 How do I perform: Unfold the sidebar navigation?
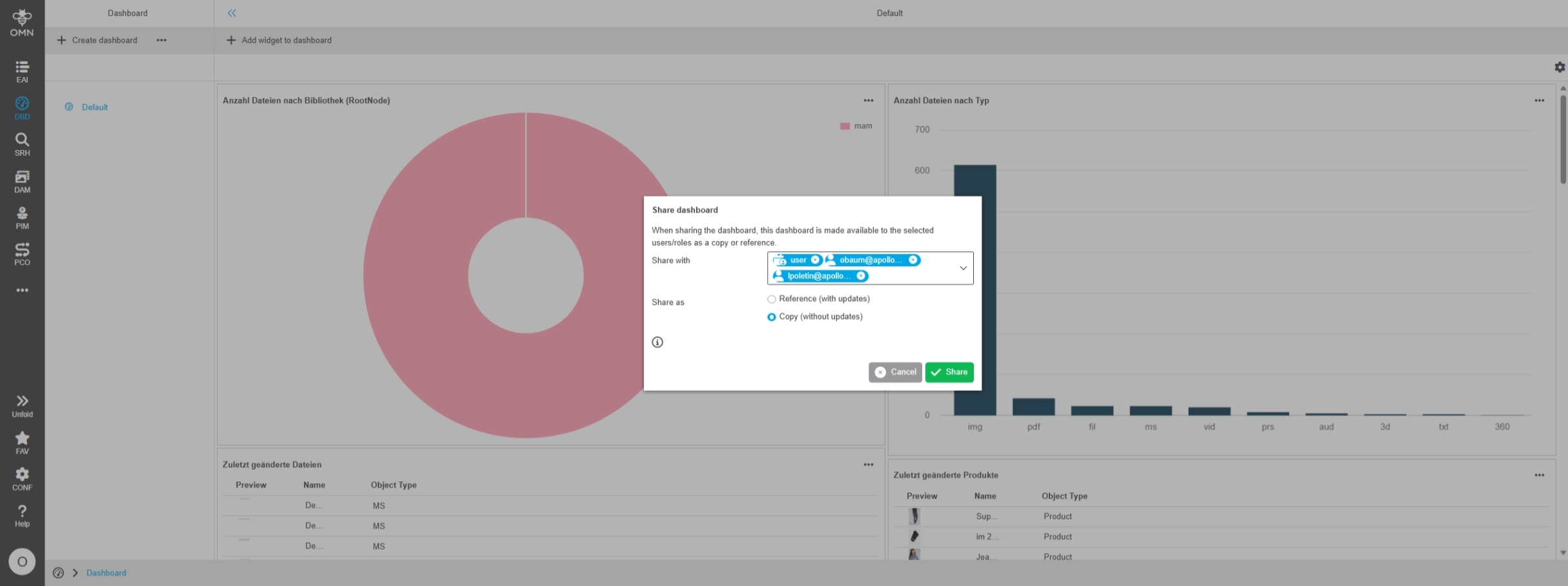click(22, 405)
